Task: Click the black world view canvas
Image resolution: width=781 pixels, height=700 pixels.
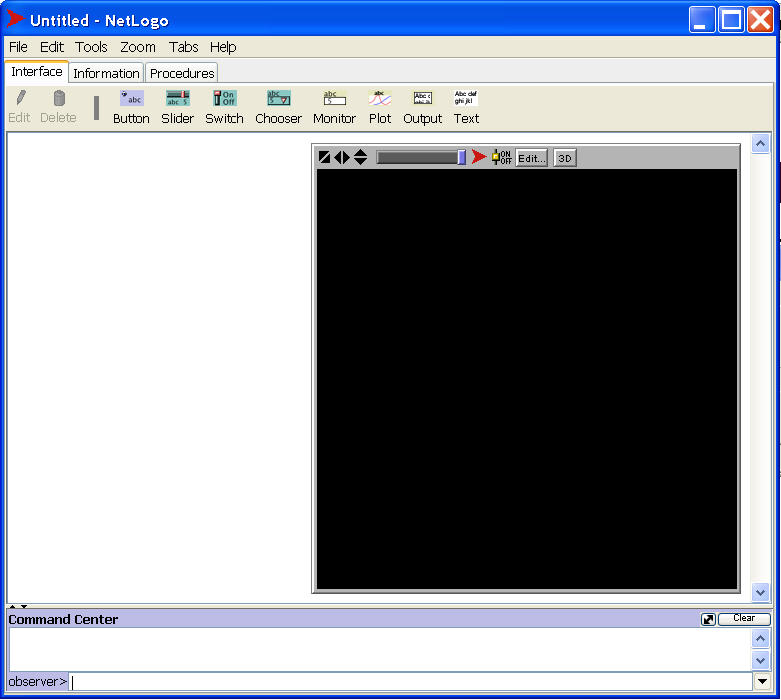Action: (526, 379)
